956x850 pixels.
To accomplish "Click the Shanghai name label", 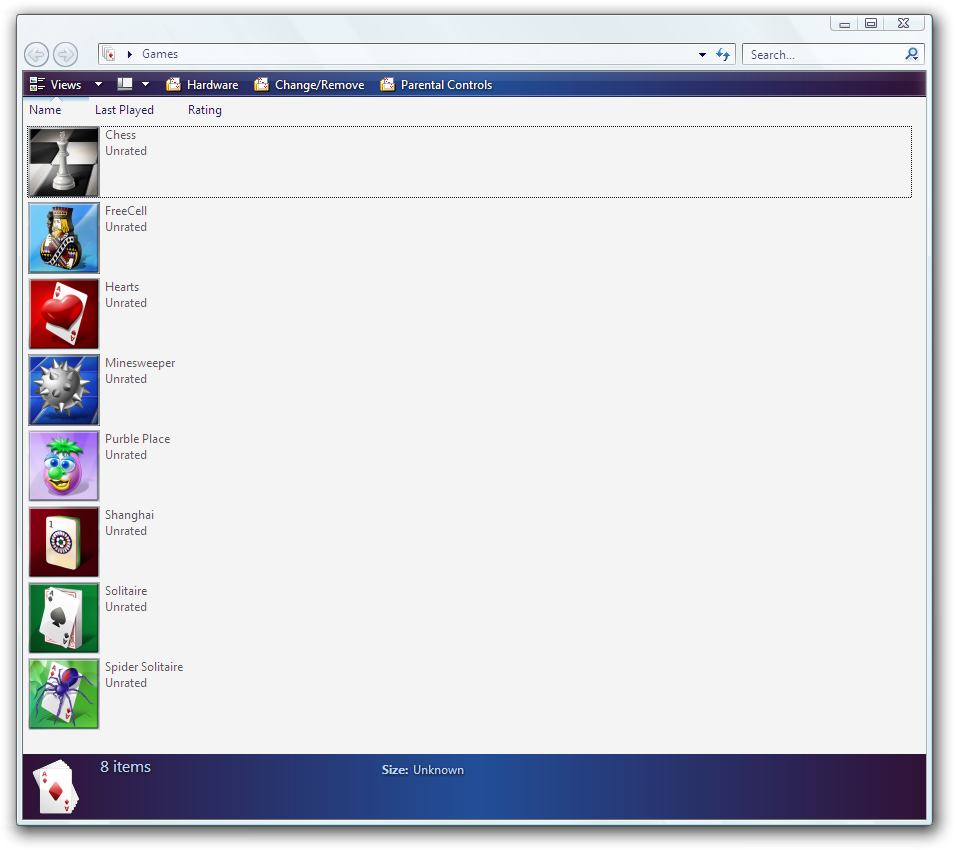I will [129, 515].
